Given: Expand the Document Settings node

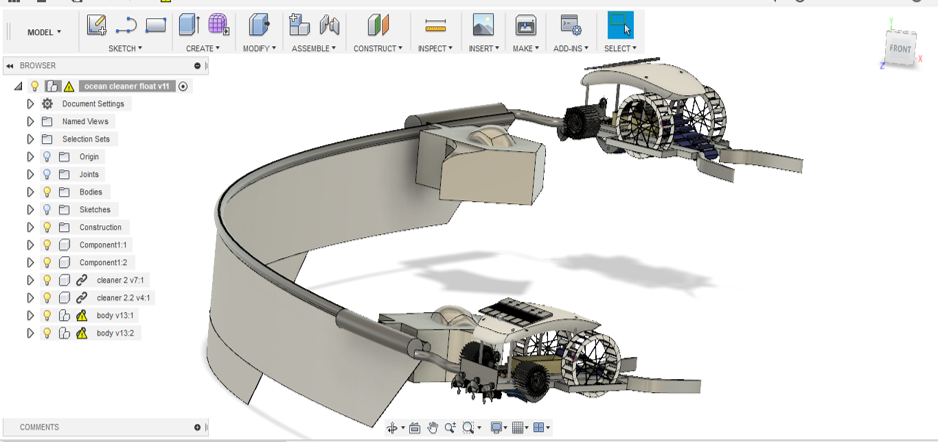Looking at the screenshot, I should point(31,103).
